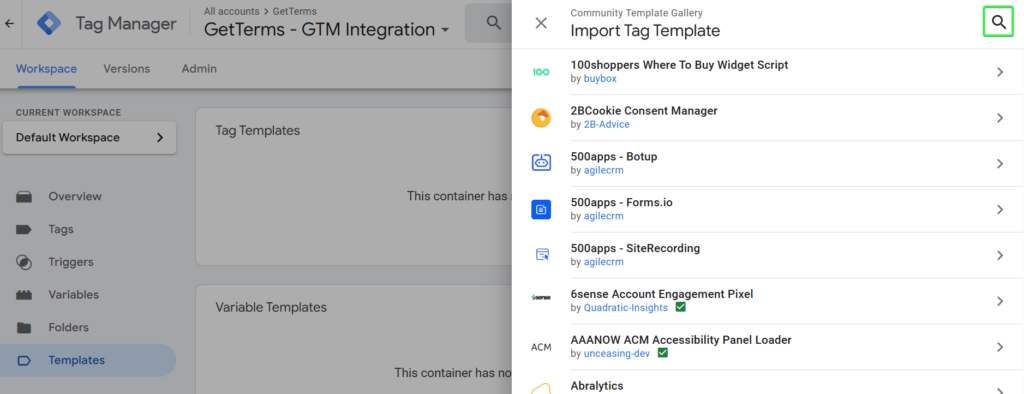Expand the 6sense Account Engagement Pixel chevron
This screenshot has width=1024, height=394.
[1000, 301]
